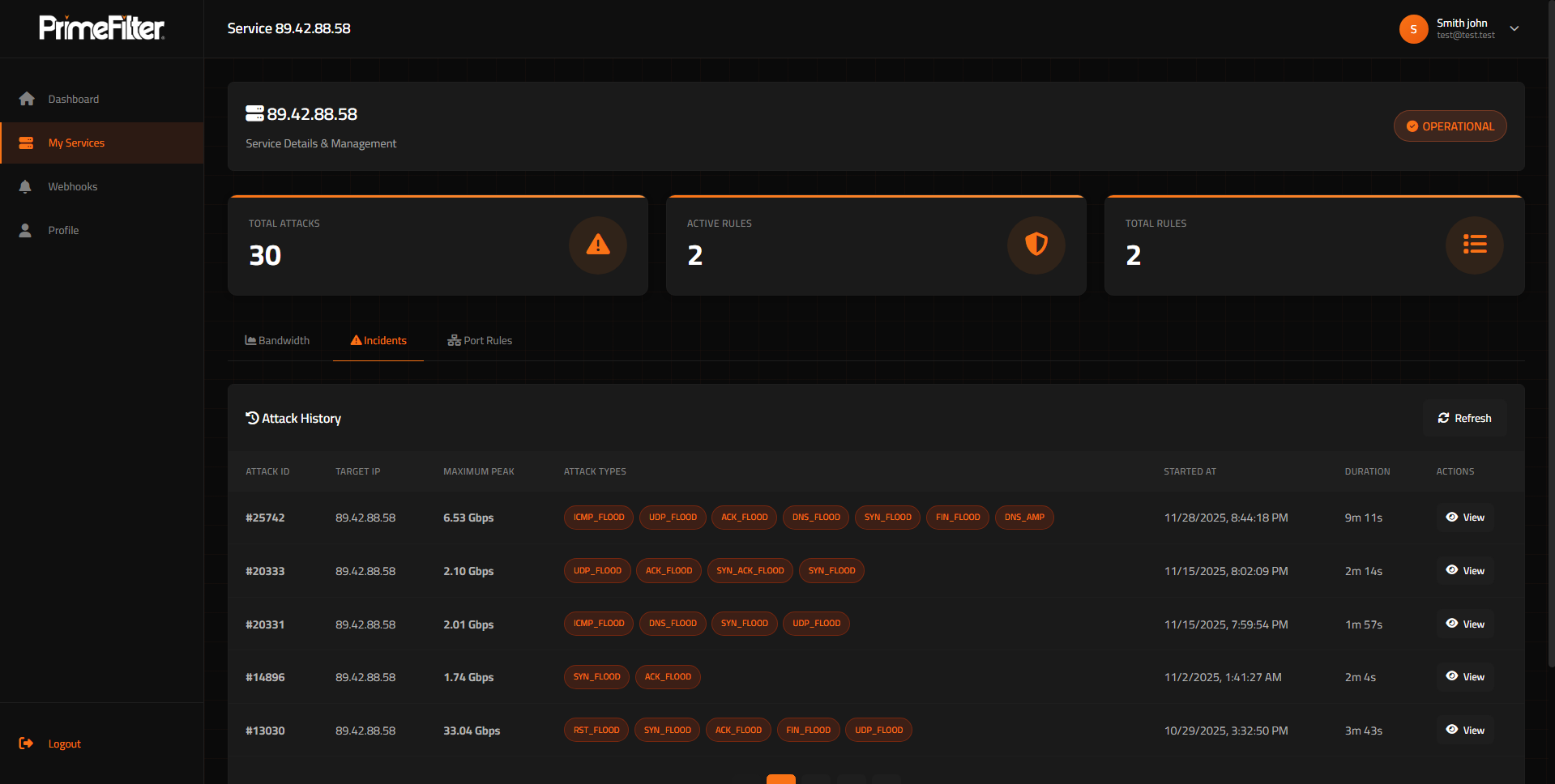Click the Attack History clock icon
The height and width of the screenshot is (784, 1555).
click(x=252, y=418)
